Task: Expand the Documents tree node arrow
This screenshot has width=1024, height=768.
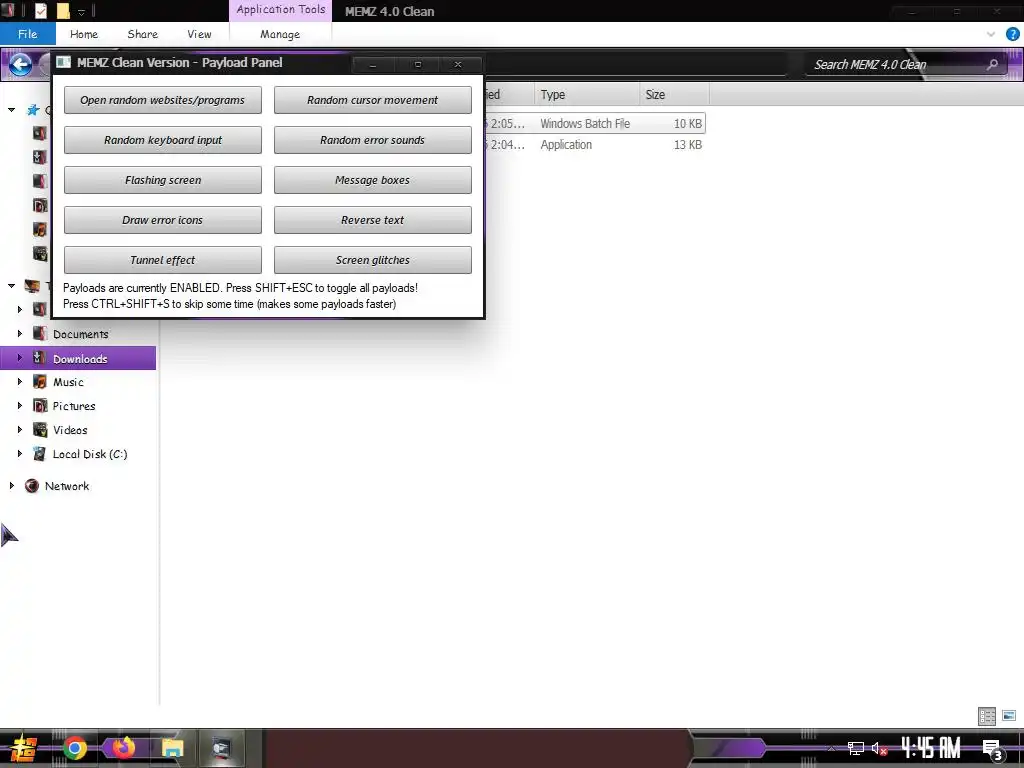Action: click(20, 334)
